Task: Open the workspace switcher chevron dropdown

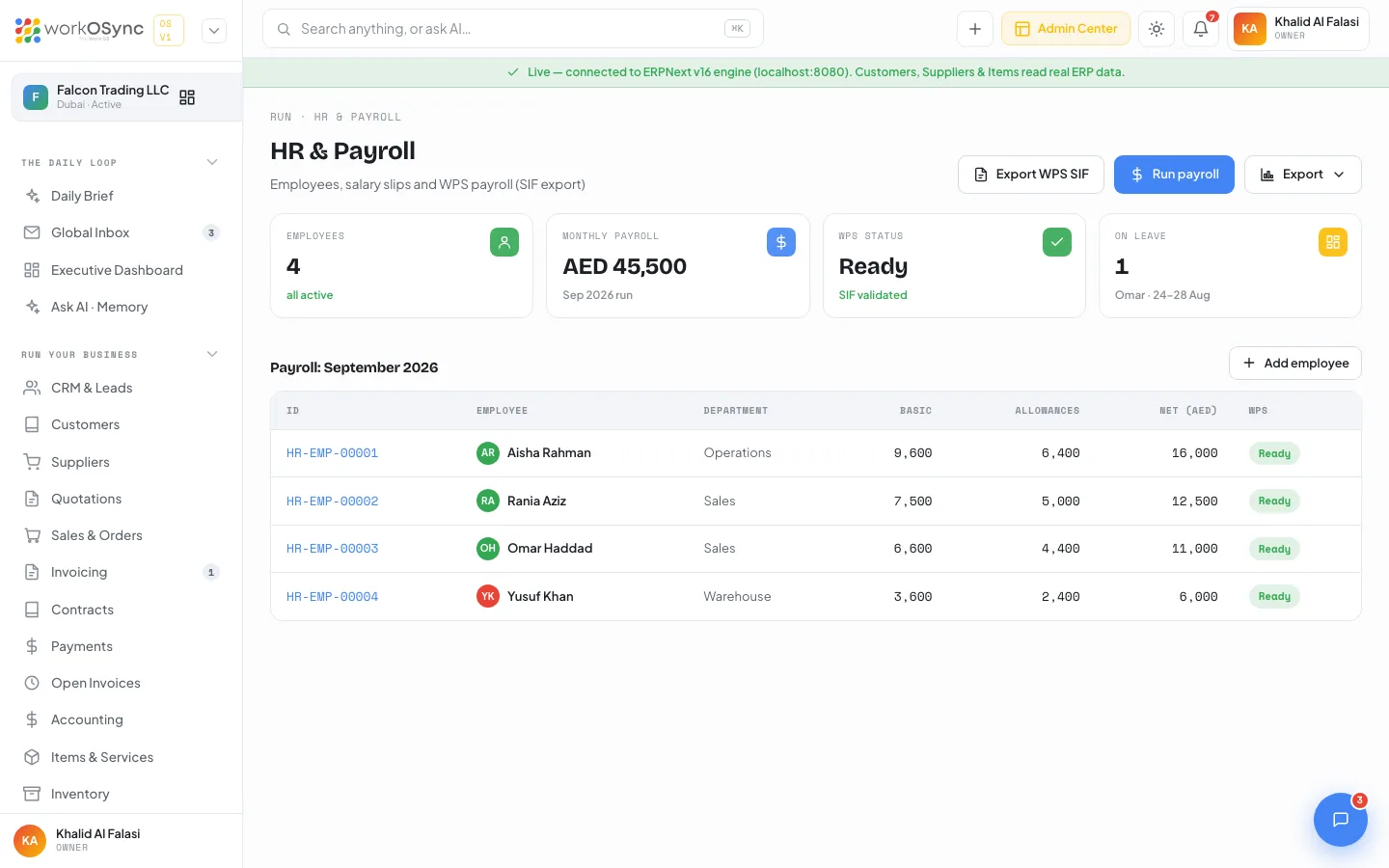Action: pos(214,30)
